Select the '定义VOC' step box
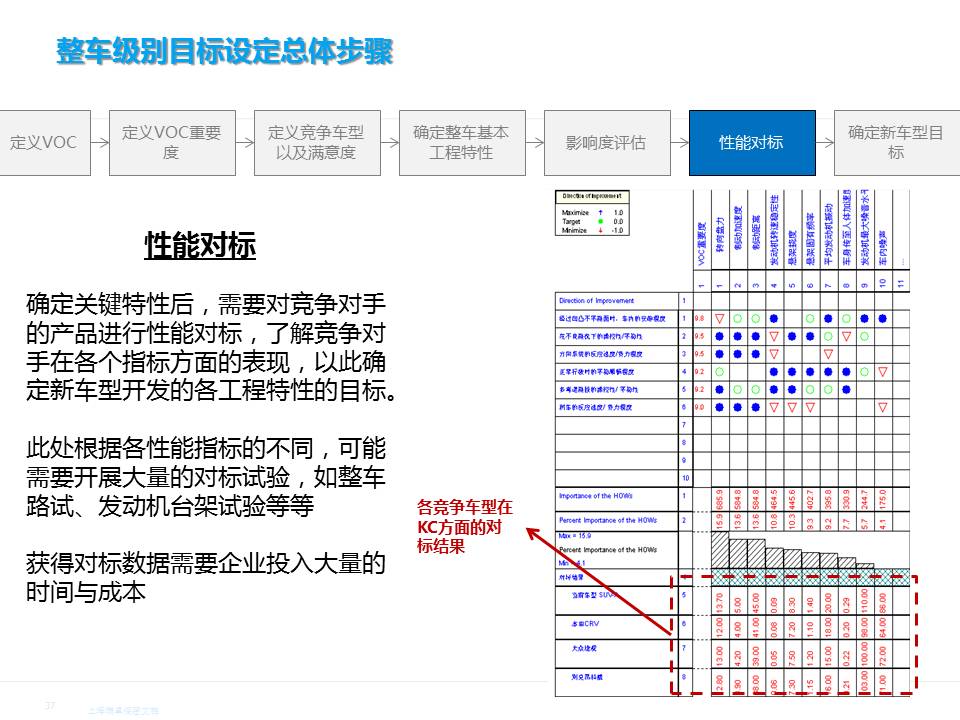This screenshot has height=720, width=960. [45, 143]
